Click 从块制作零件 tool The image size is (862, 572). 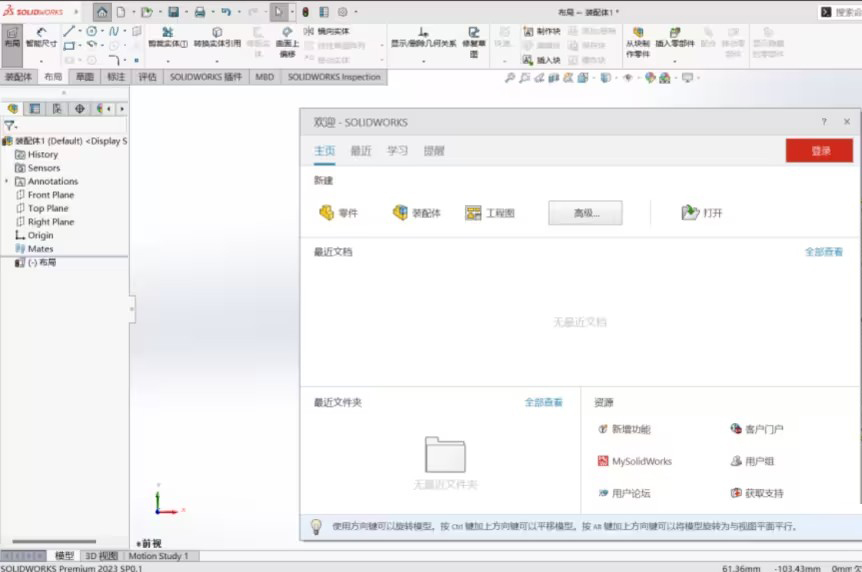click(x=638, y=42)
